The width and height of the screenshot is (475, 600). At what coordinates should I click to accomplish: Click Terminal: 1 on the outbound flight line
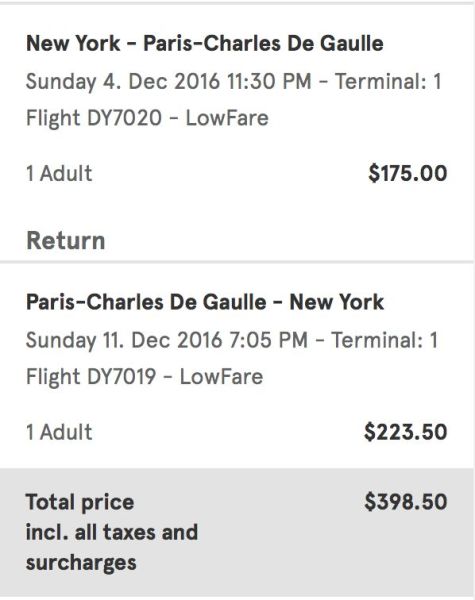point(388,82)
